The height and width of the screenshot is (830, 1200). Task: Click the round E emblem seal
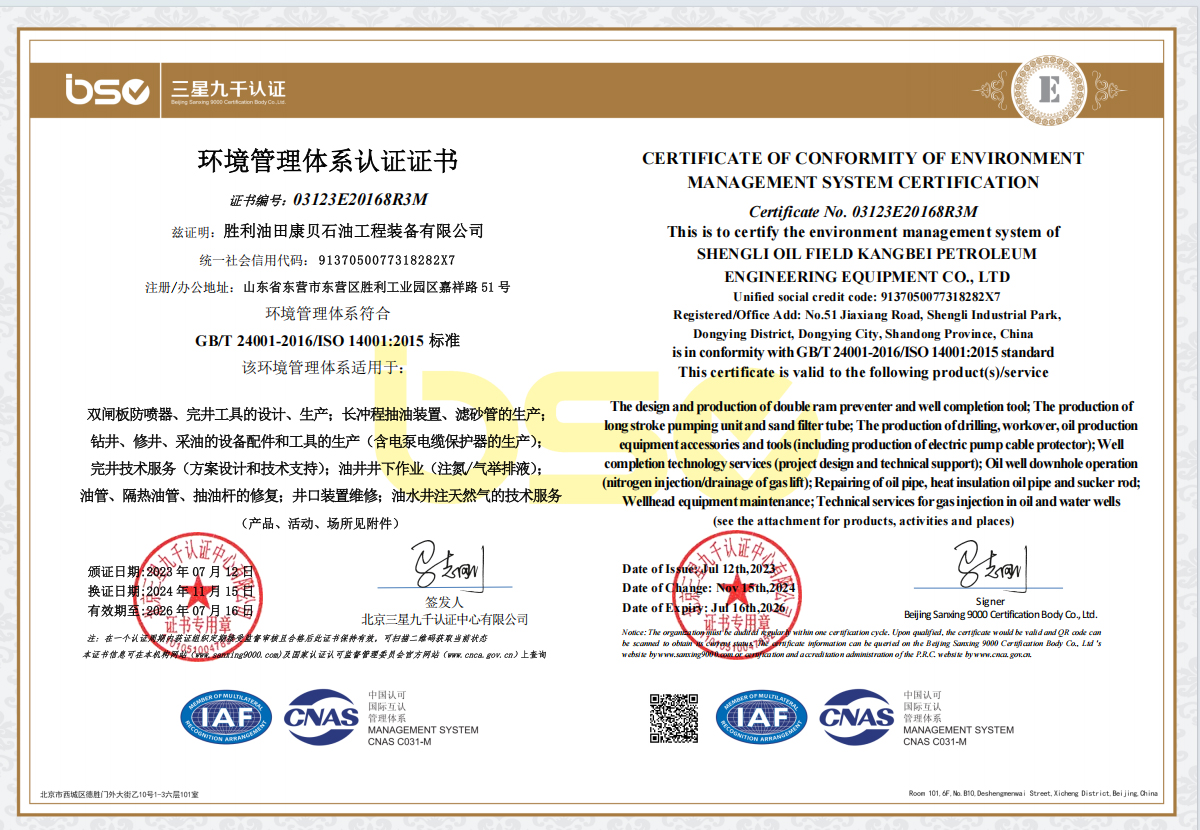1049,91
